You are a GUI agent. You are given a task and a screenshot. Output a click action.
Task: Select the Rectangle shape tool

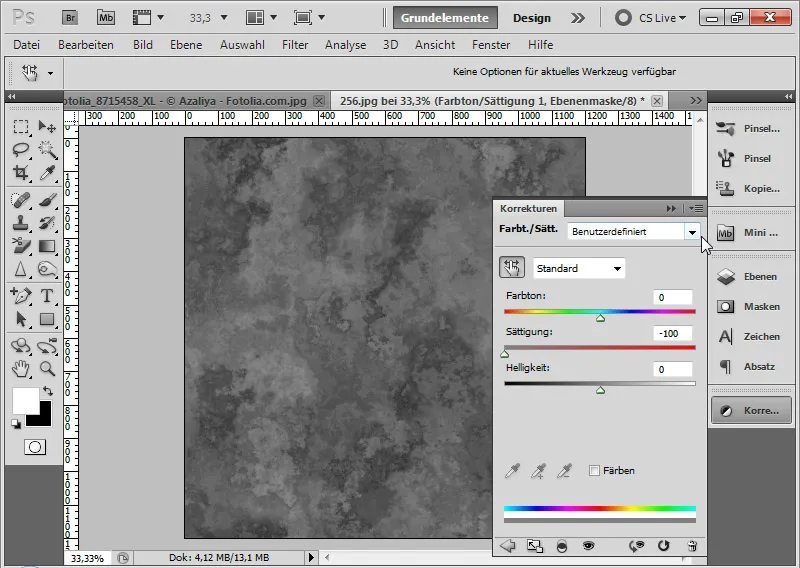[47, 319]
